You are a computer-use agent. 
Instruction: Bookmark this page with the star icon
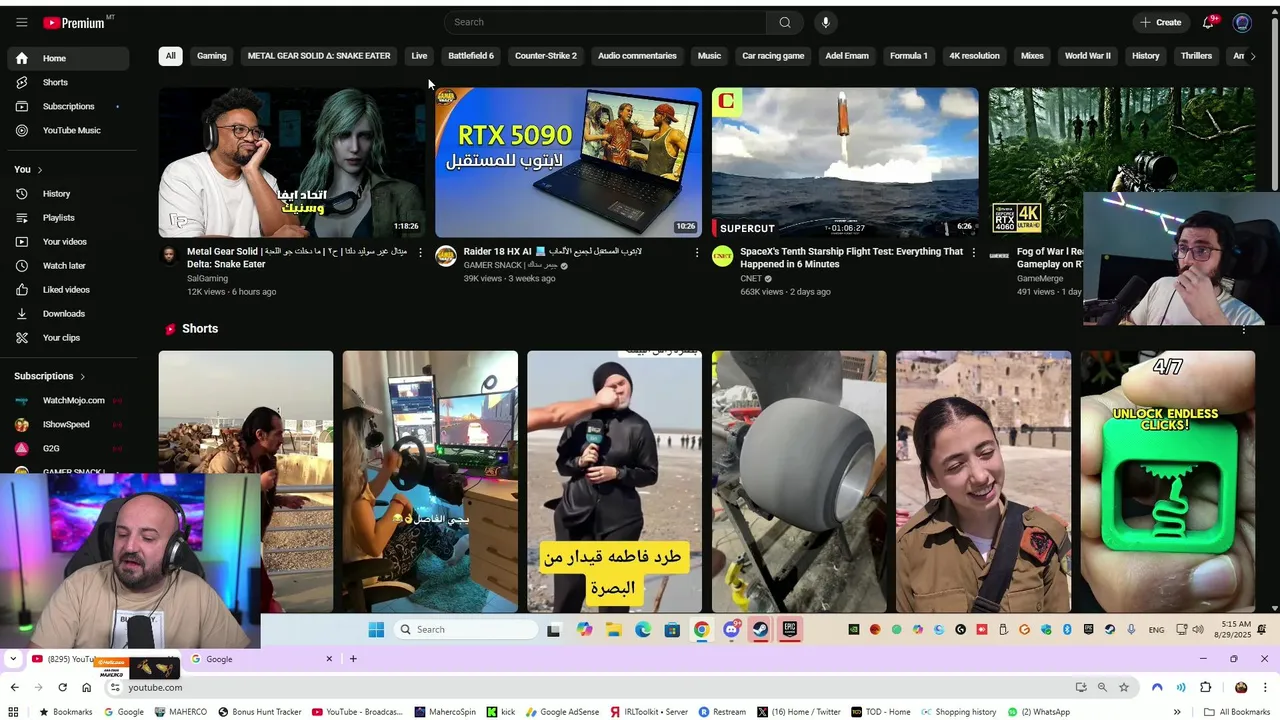[1124, 687]
